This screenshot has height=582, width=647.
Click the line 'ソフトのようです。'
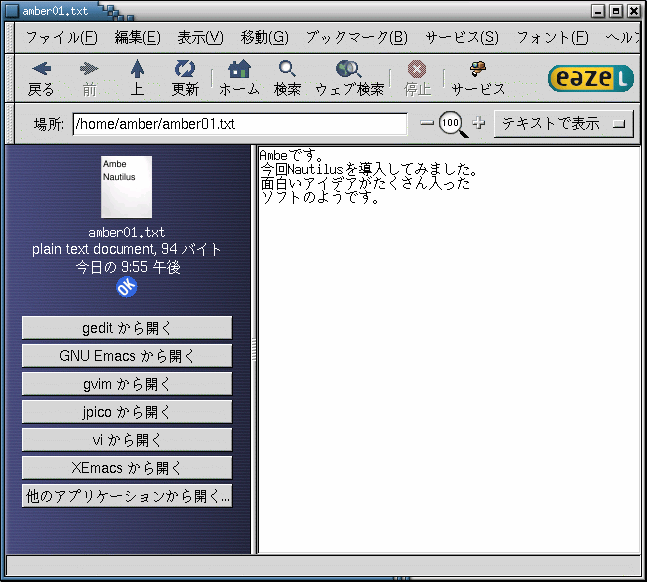click(320, 198)
